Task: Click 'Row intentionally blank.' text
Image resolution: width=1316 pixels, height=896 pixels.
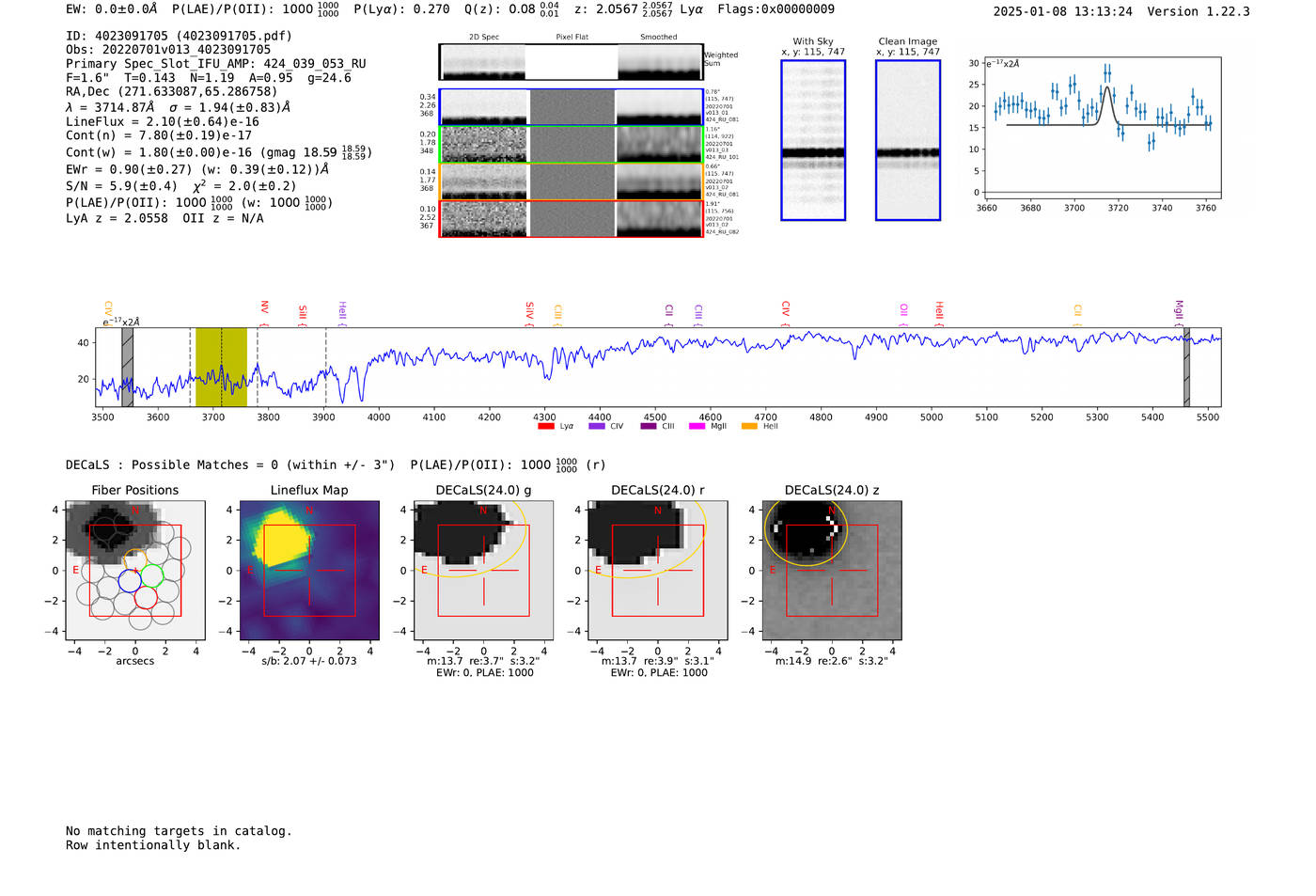Action: 153,845
